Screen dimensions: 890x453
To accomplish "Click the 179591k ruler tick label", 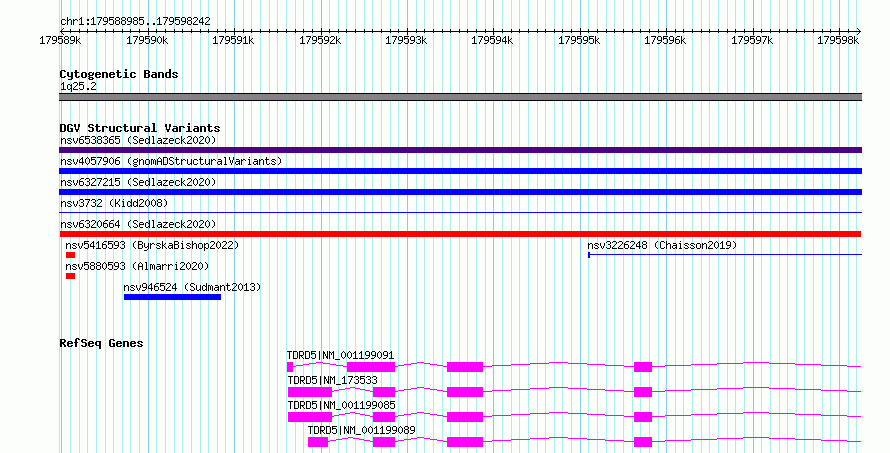I will (x=233, y=40).
